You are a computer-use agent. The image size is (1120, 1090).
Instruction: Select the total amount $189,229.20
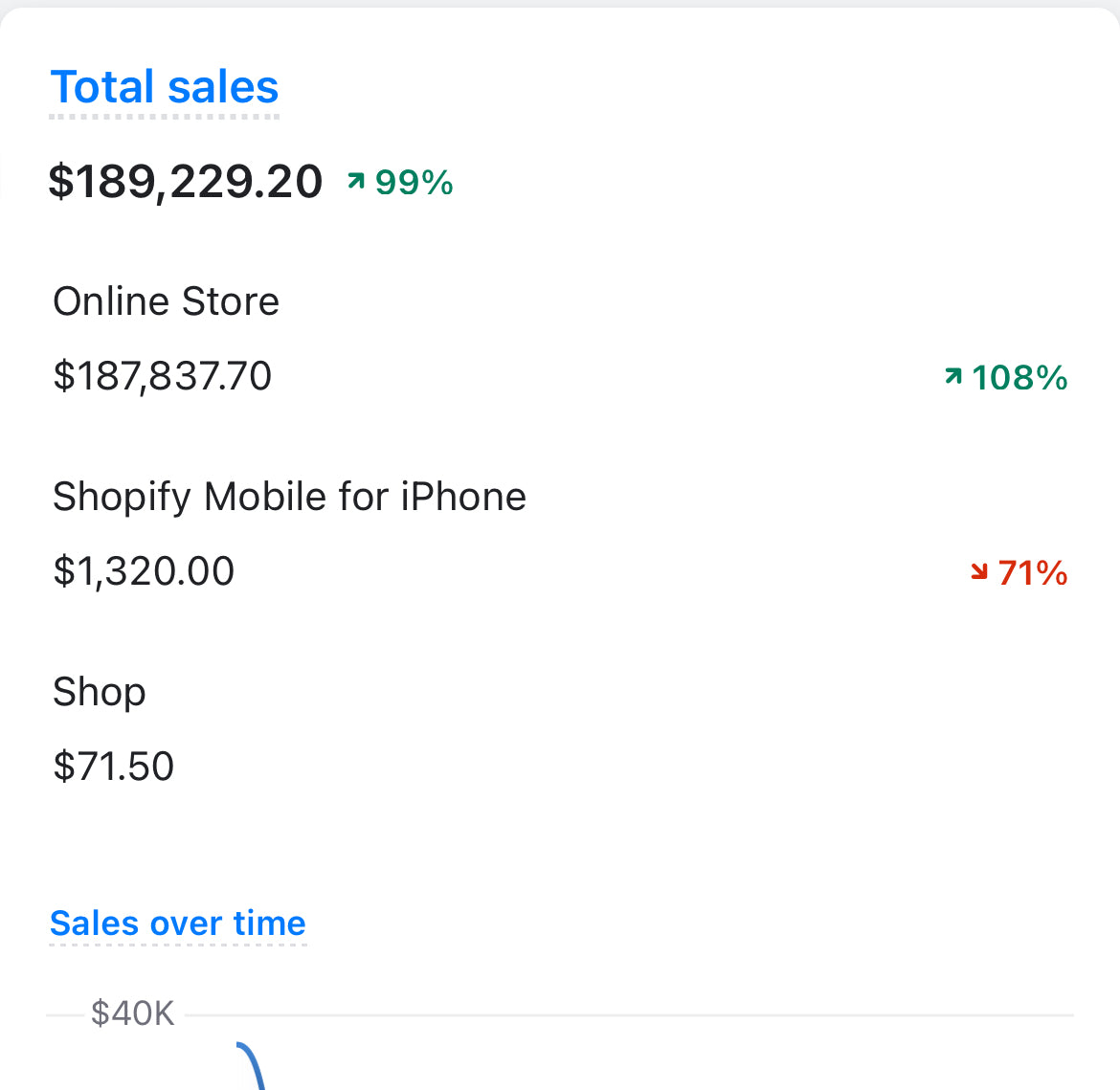186,181
